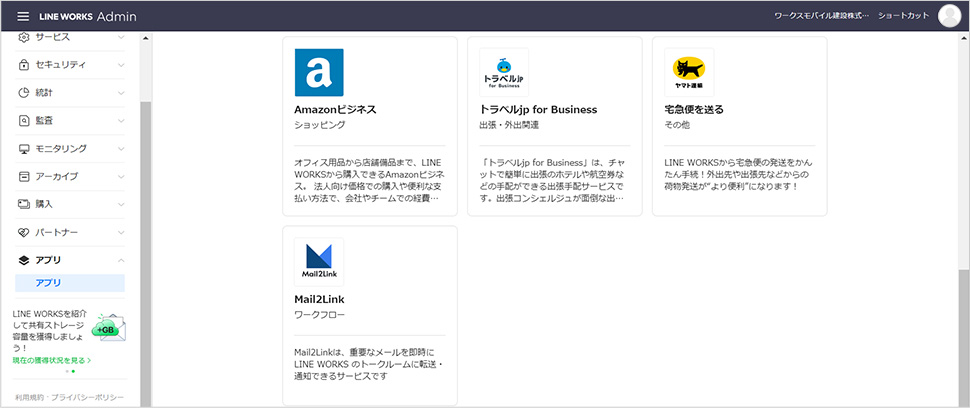
Task: Click the user profile avatar
Action: tap(950, 16)
